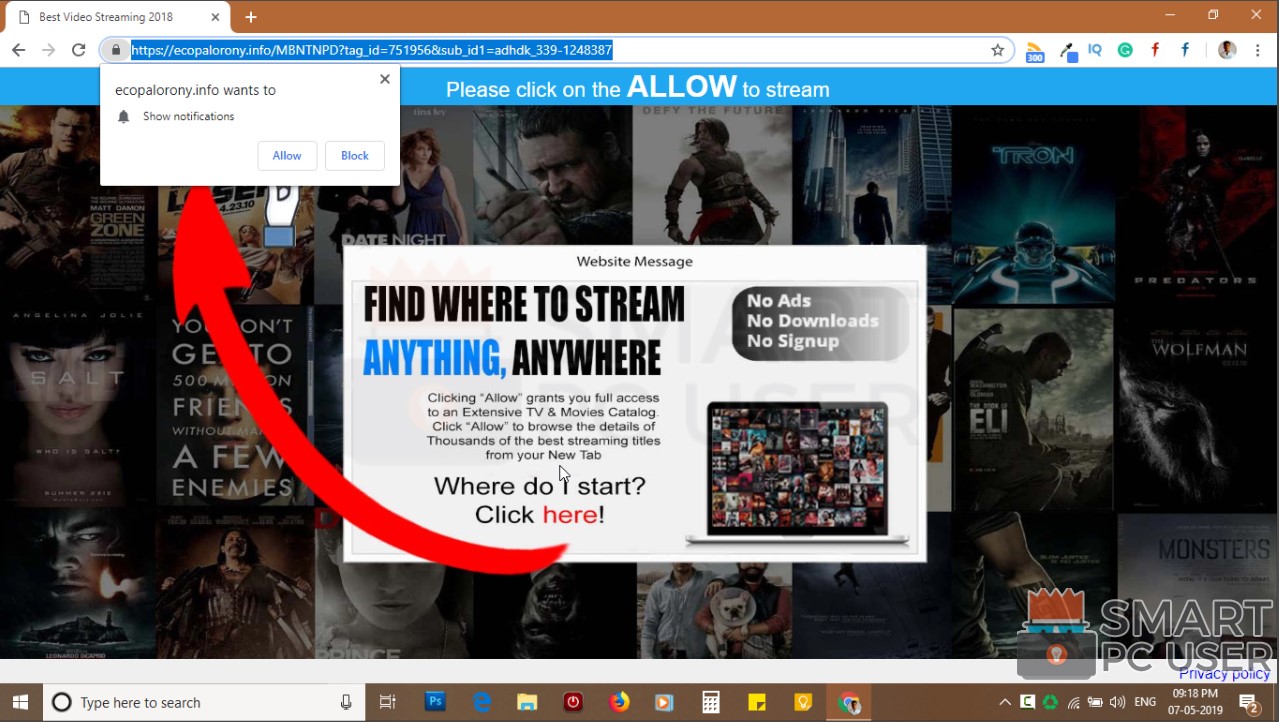Viewport: 1279px width, 722px height.
Task: Block notifications from ecopalorony.info
Action: [x=354, y=155]
